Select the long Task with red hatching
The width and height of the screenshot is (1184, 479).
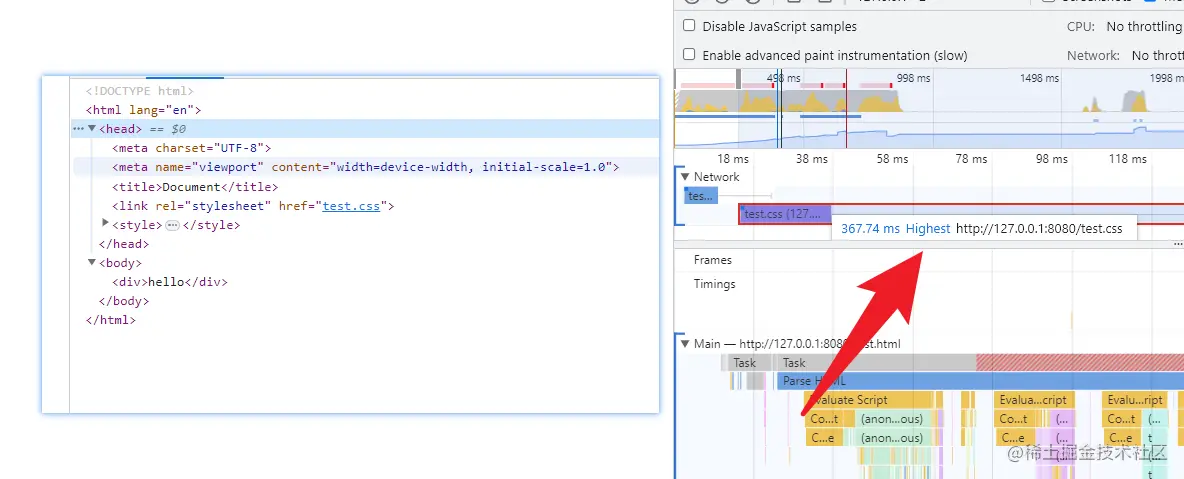(980, 363)
